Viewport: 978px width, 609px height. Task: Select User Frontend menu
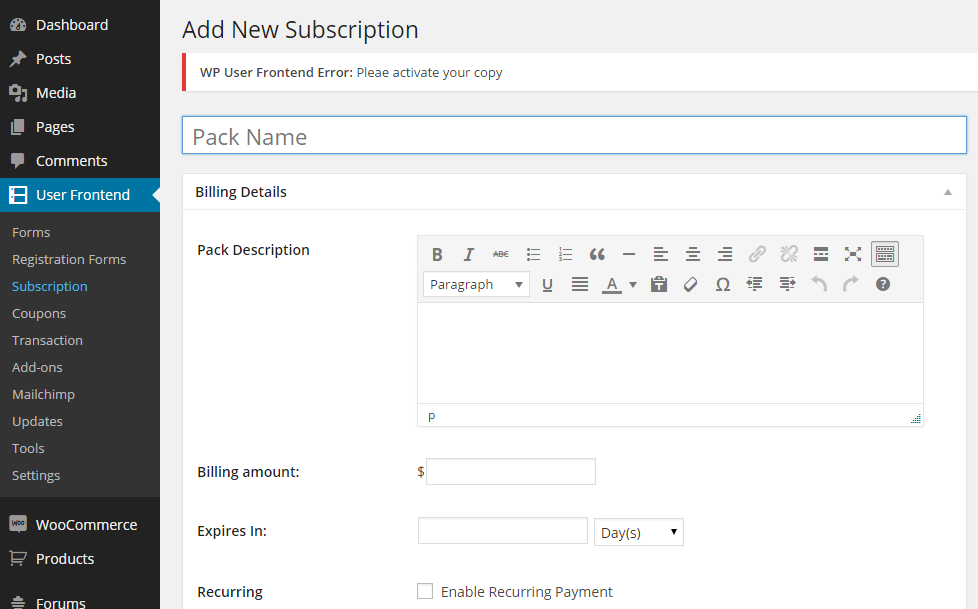pos(80,195)
